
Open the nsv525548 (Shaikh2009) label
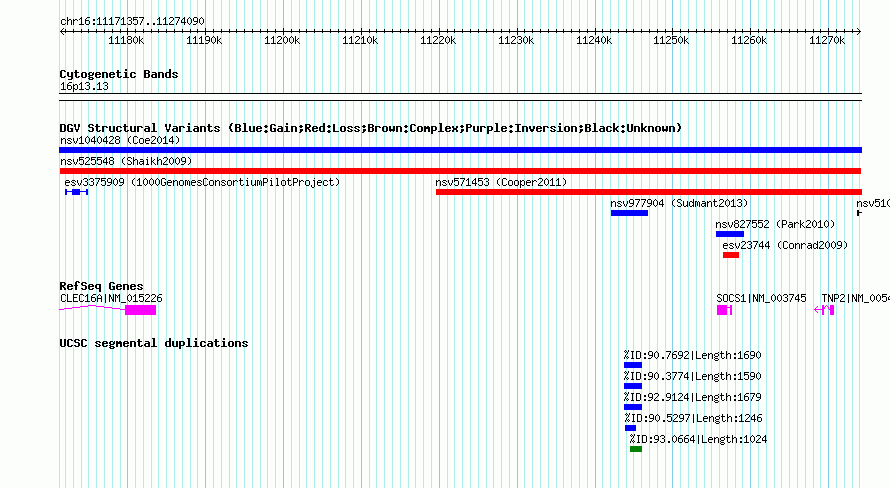(126, 161)
